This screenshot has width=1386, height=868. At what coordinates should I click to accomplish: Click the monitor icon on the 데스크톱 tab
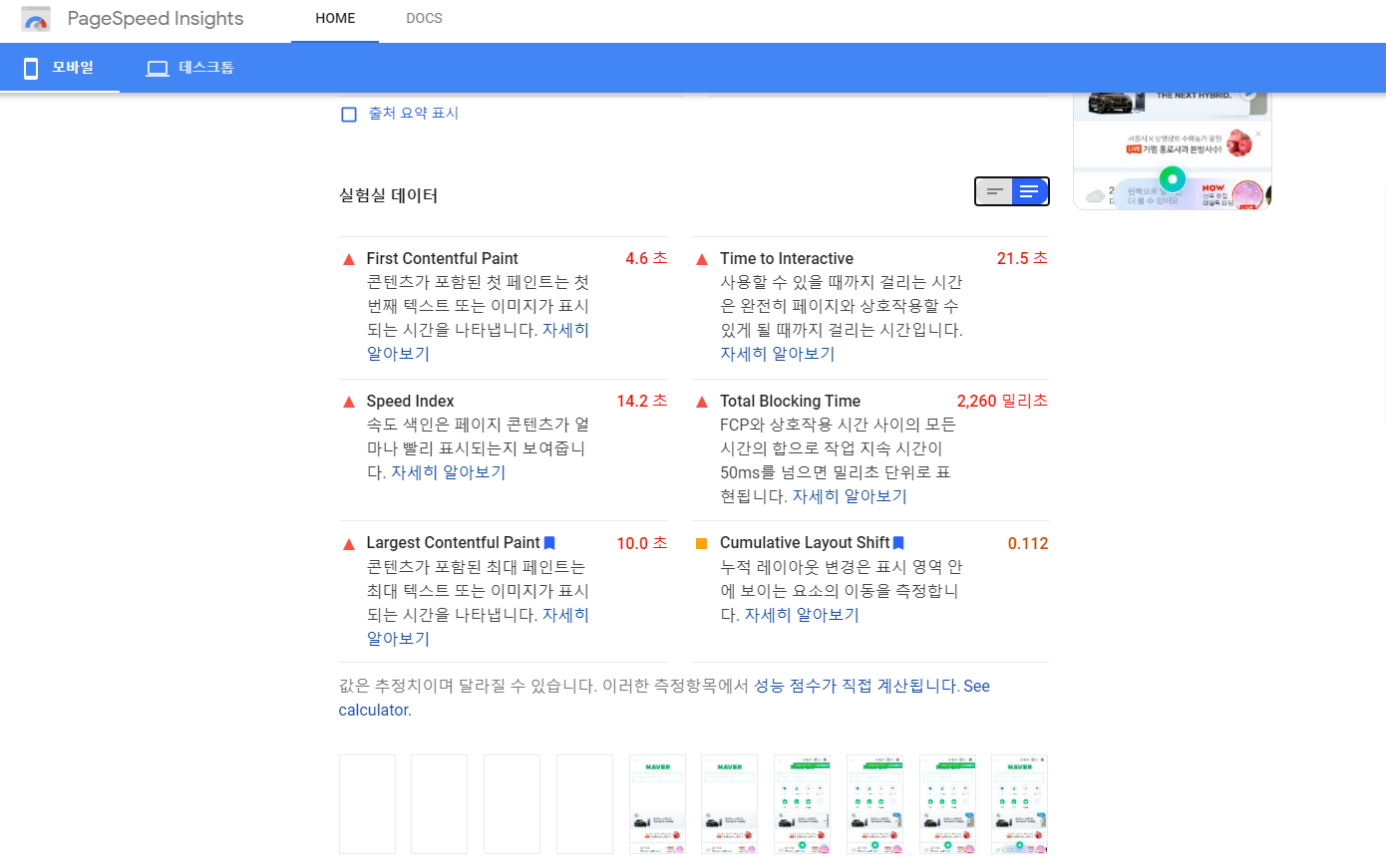tap(157, 67)
